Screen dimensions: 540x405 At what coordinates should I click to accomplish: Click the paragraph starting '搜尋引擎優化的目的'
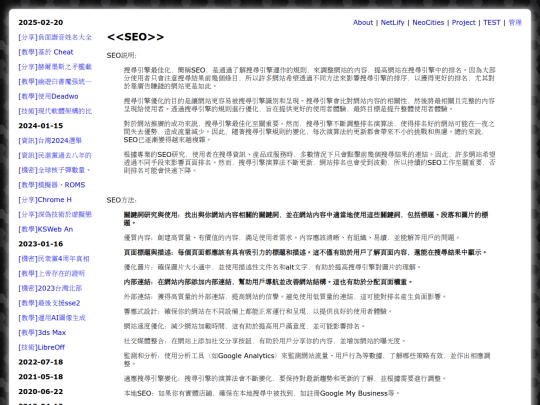tap(310, 105)
